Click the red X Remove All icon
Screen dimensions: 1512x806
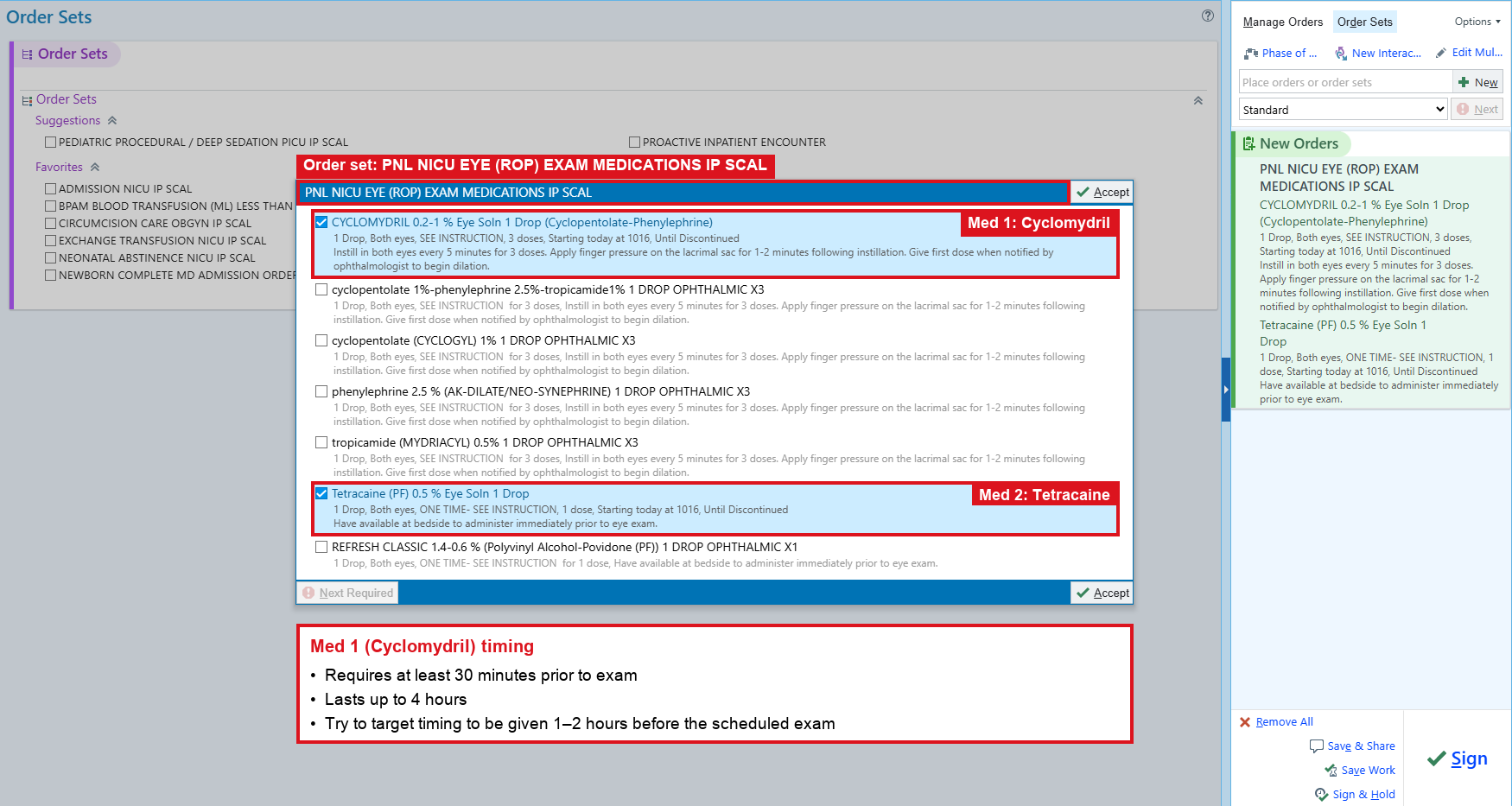[1245, 722]
